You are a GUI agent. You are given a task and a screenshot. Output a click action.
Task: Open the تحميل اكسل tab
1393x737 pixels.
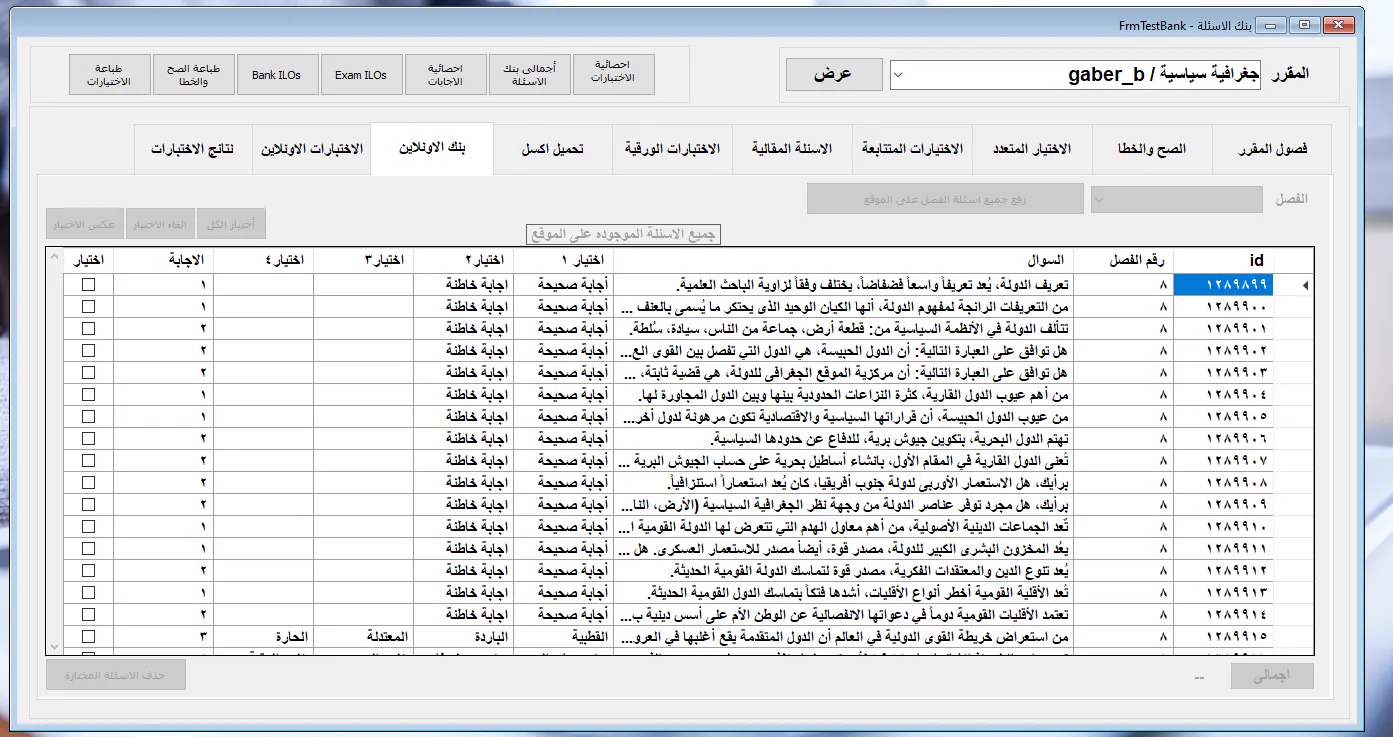coord(552,150)
